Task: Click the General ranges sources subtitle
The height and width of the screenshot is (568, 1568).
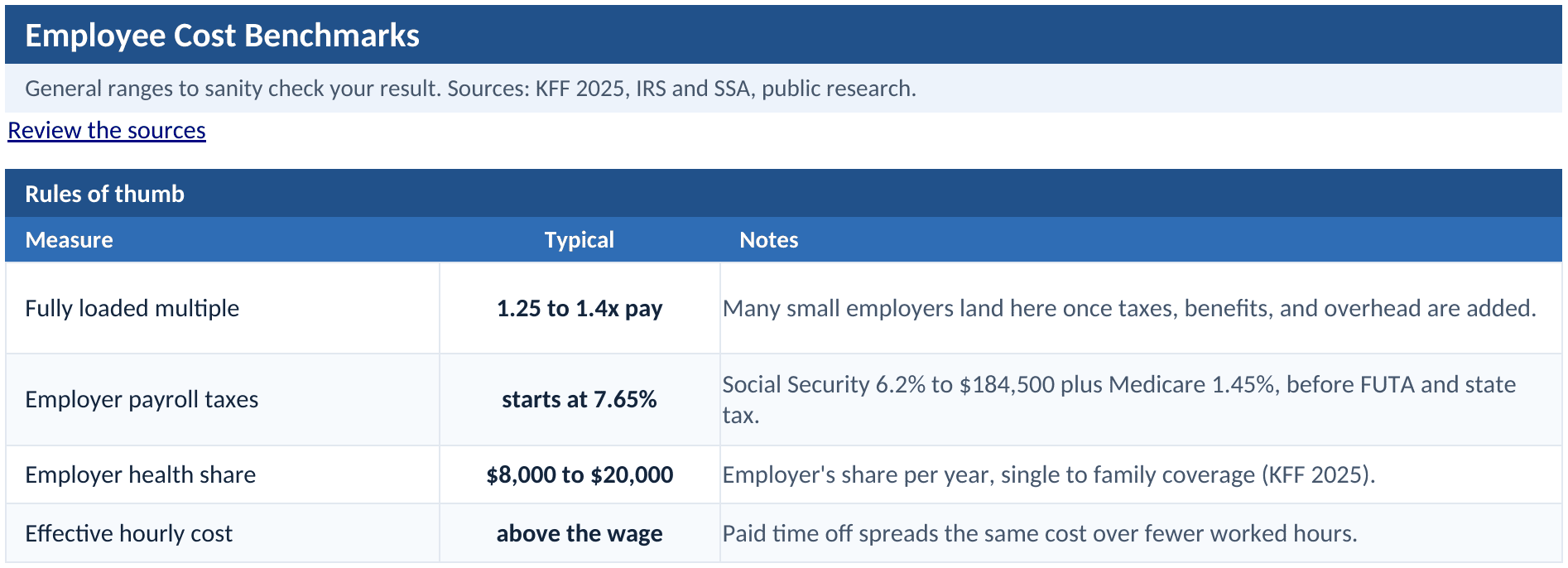Action: pyautogui.click(x=470, y=89)
